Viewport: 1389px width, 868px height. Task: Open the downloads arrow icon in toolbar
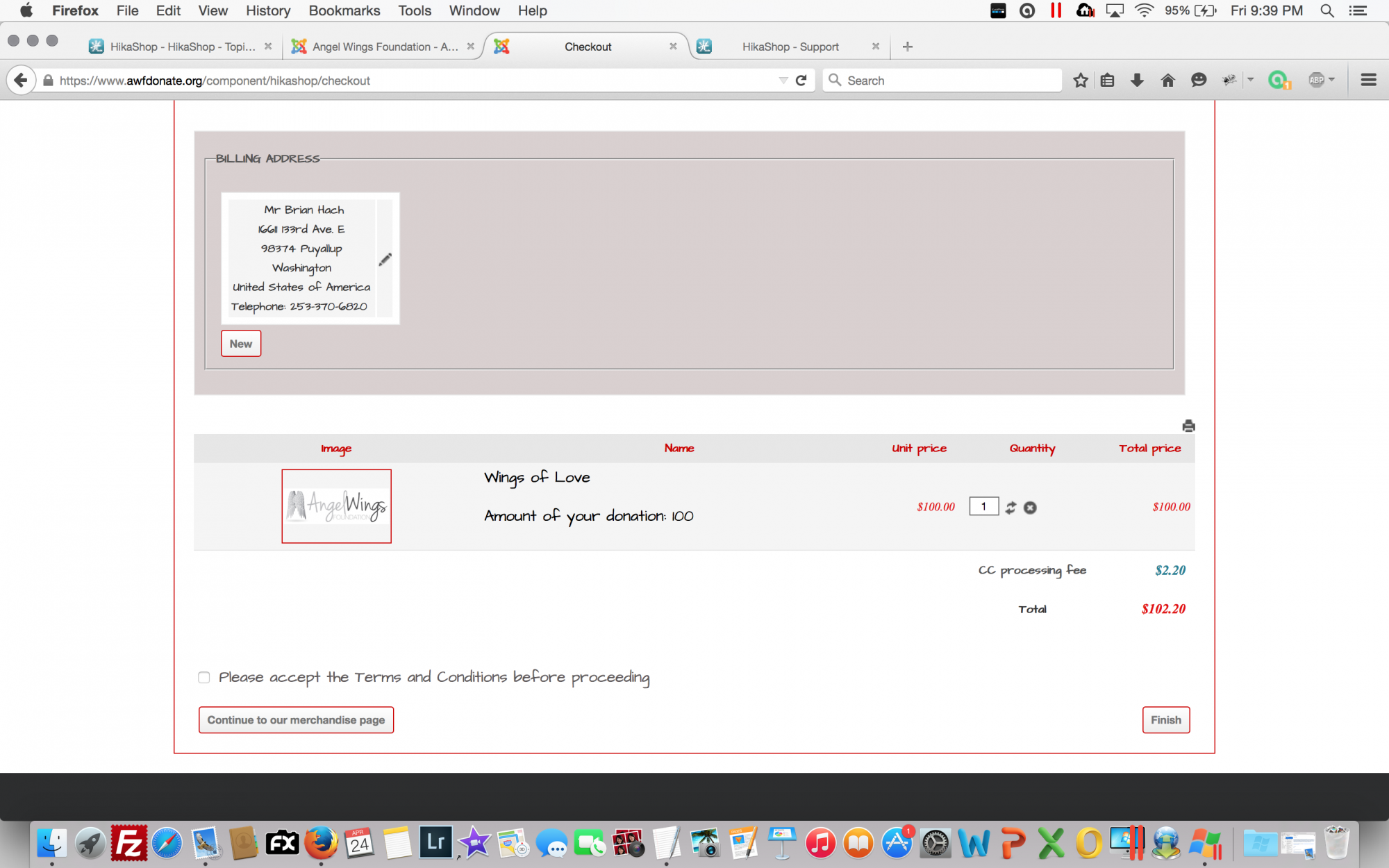(x=1137, y=81)
